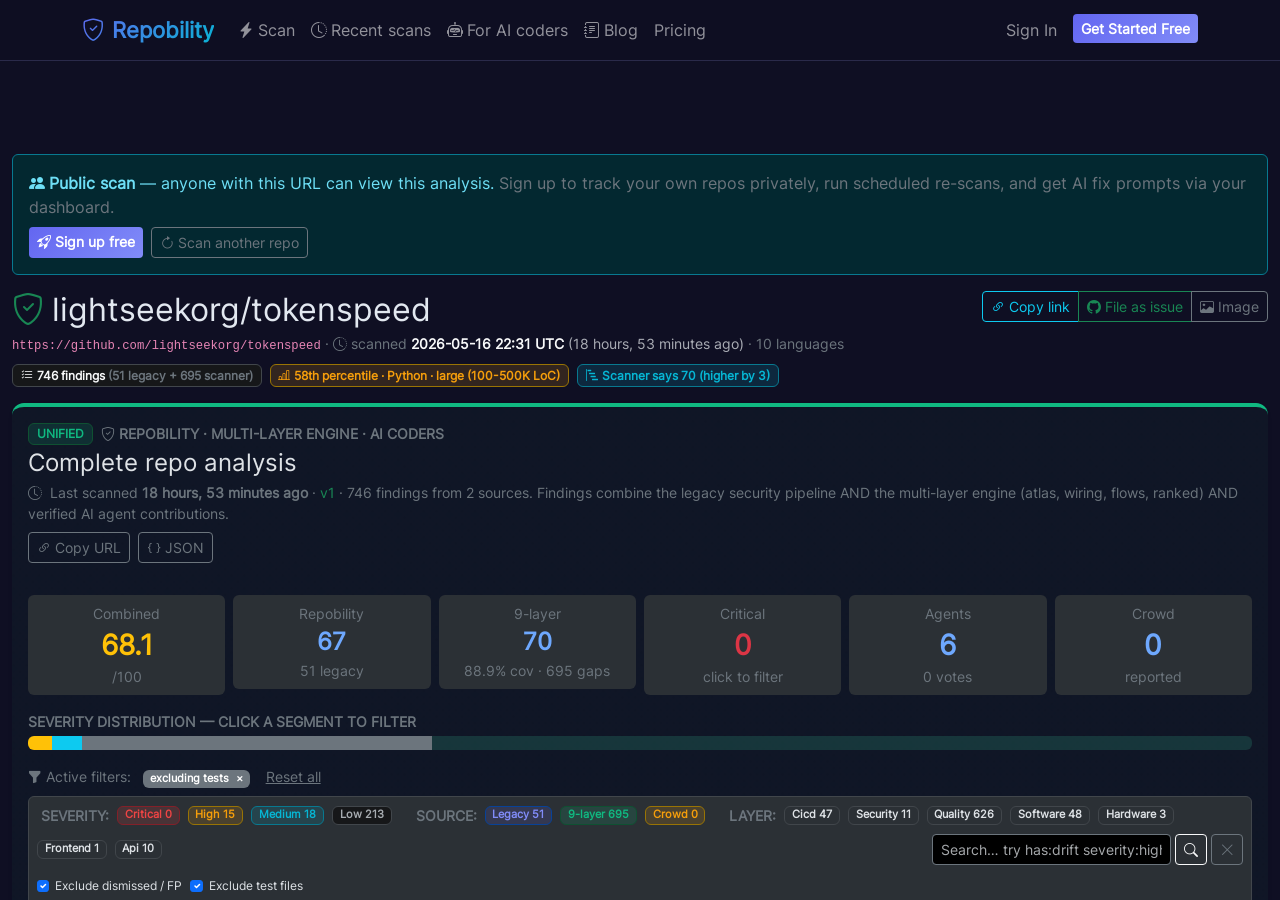Click the Crowd 0 score card

[x=1153, y=645]
